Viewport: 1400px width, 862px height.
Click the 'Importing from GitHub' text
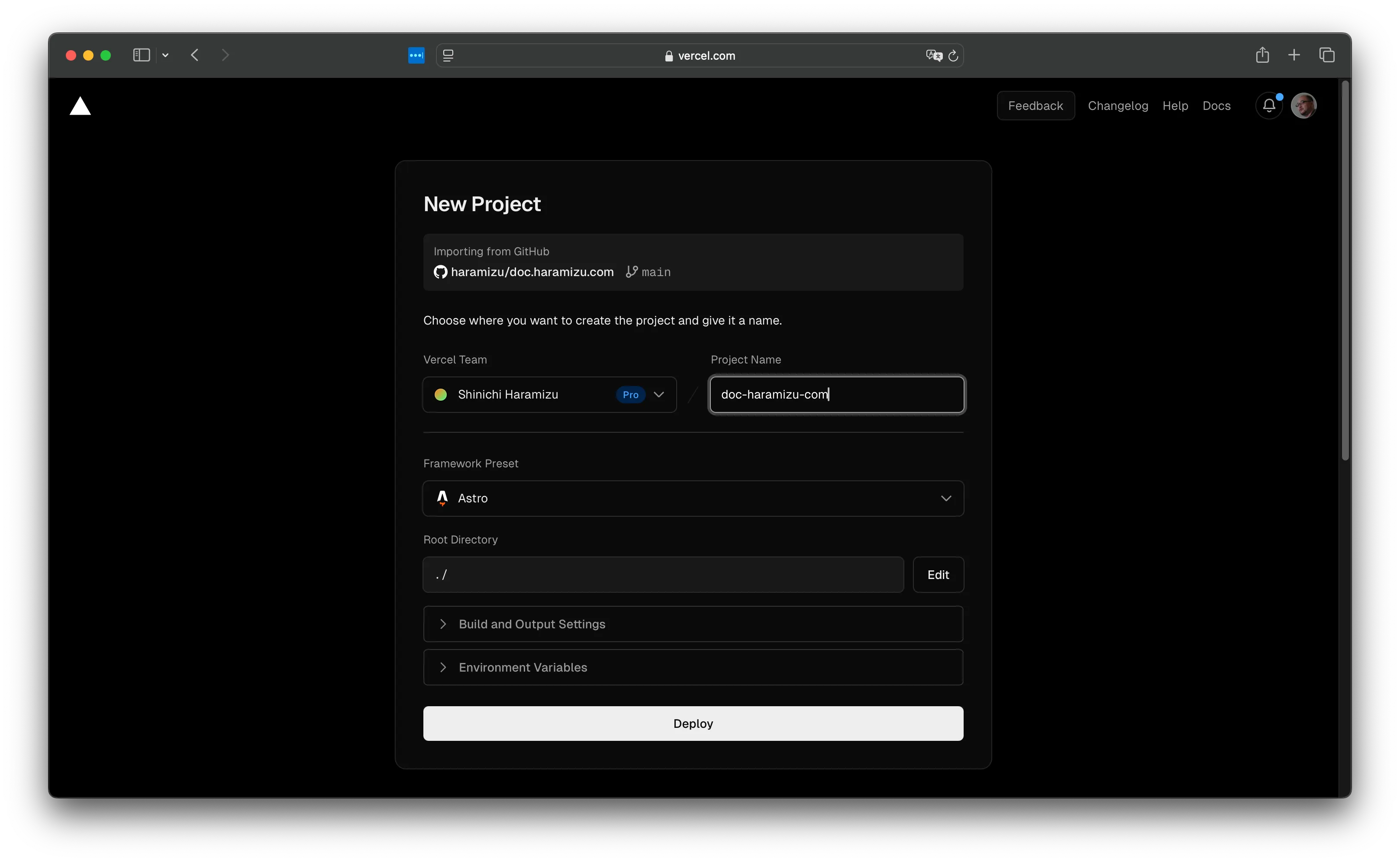tap(491, 251)
